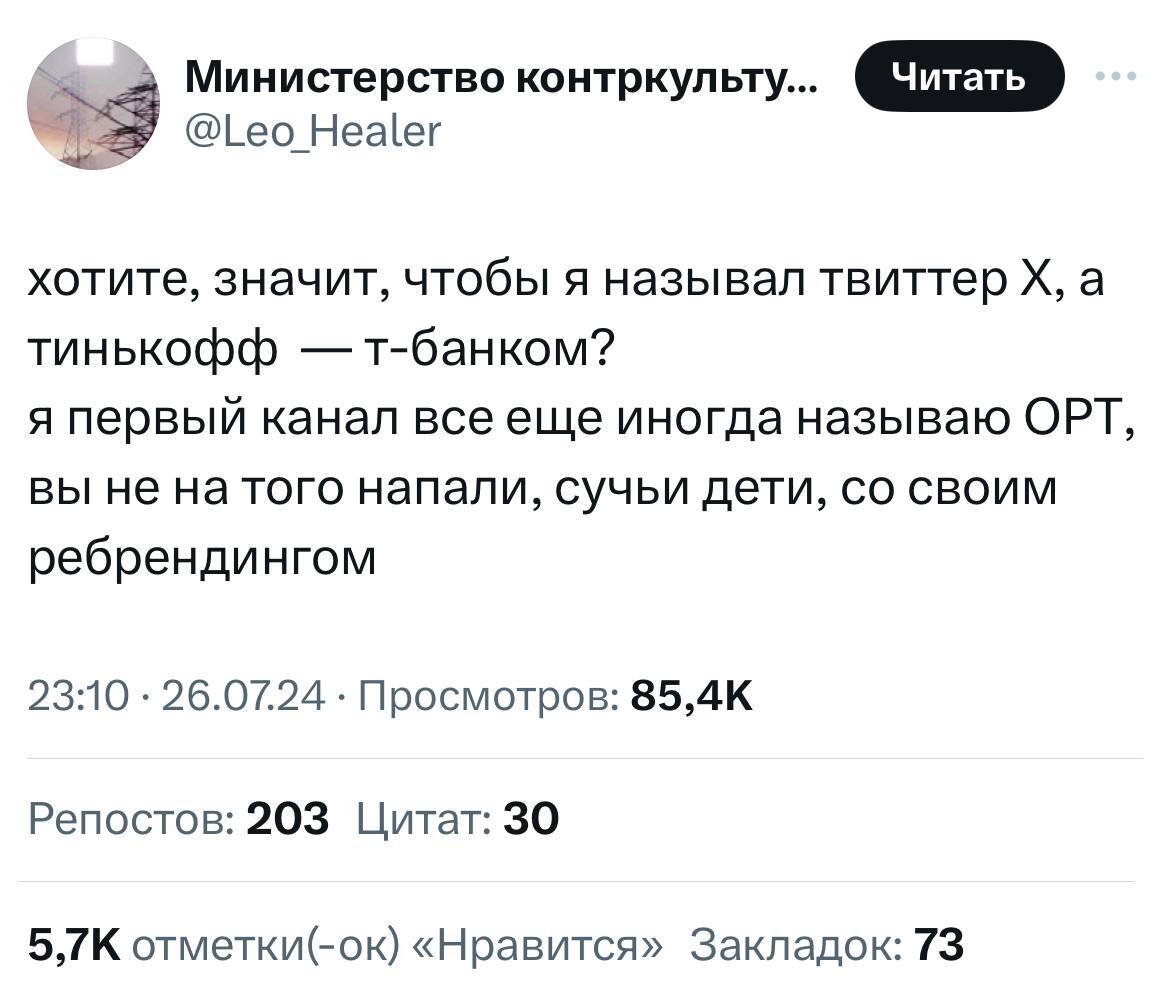This screenshot has width=1170, height=1002.
Task: Open the tweet author's profile avatar
Action: pos(92,104)
